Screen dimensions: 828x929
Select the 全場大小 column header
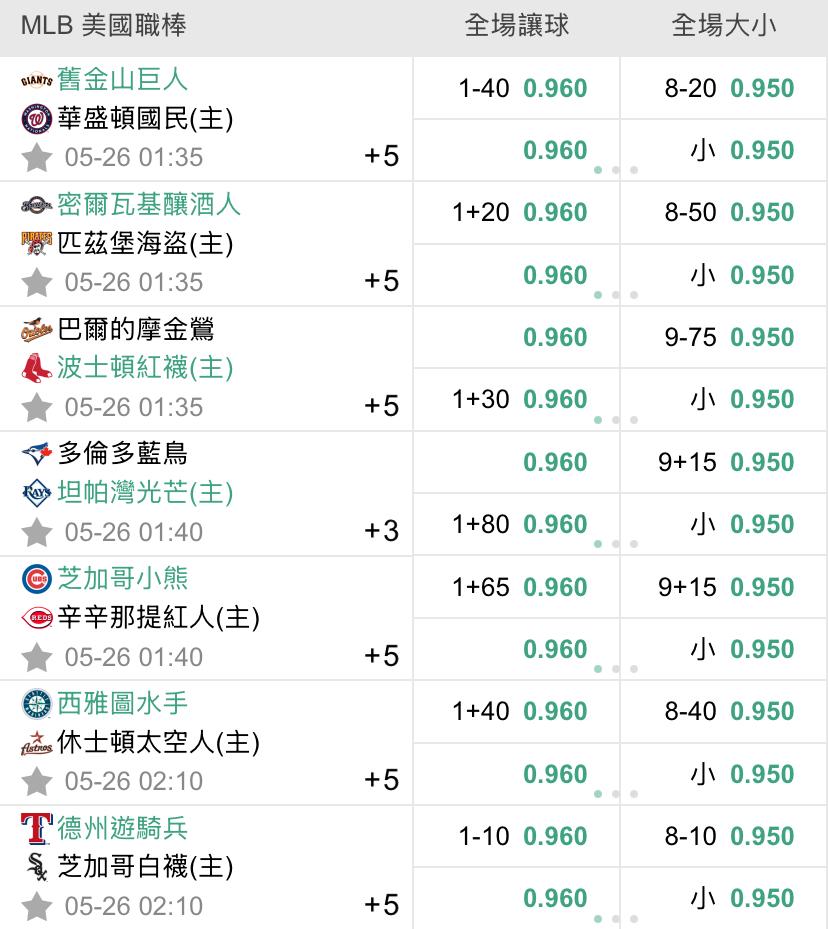click(724, 25)
